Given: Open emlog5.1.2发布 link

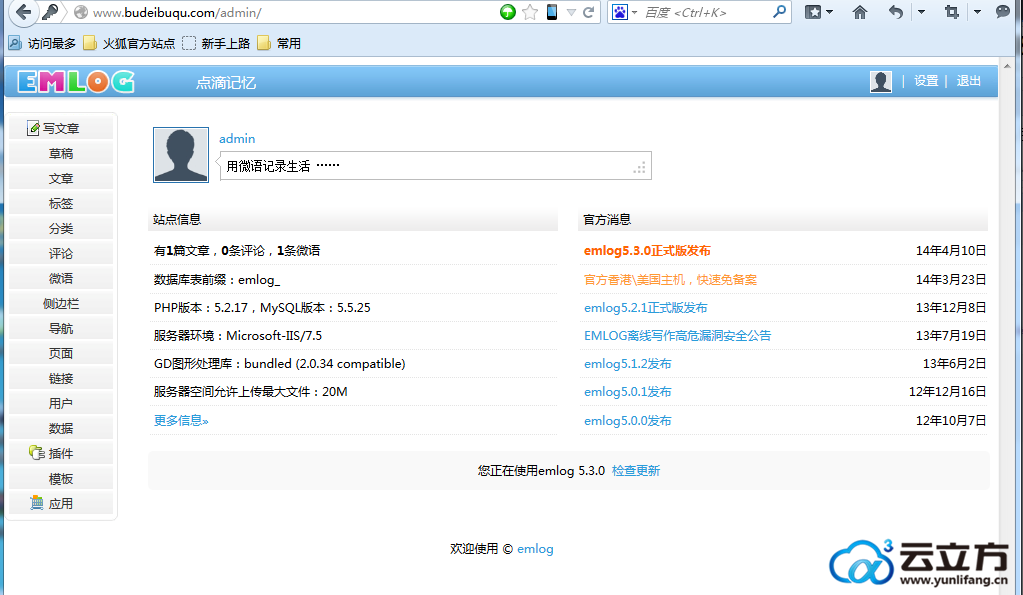Looking at the screenshot, I should tap(628, 363).
